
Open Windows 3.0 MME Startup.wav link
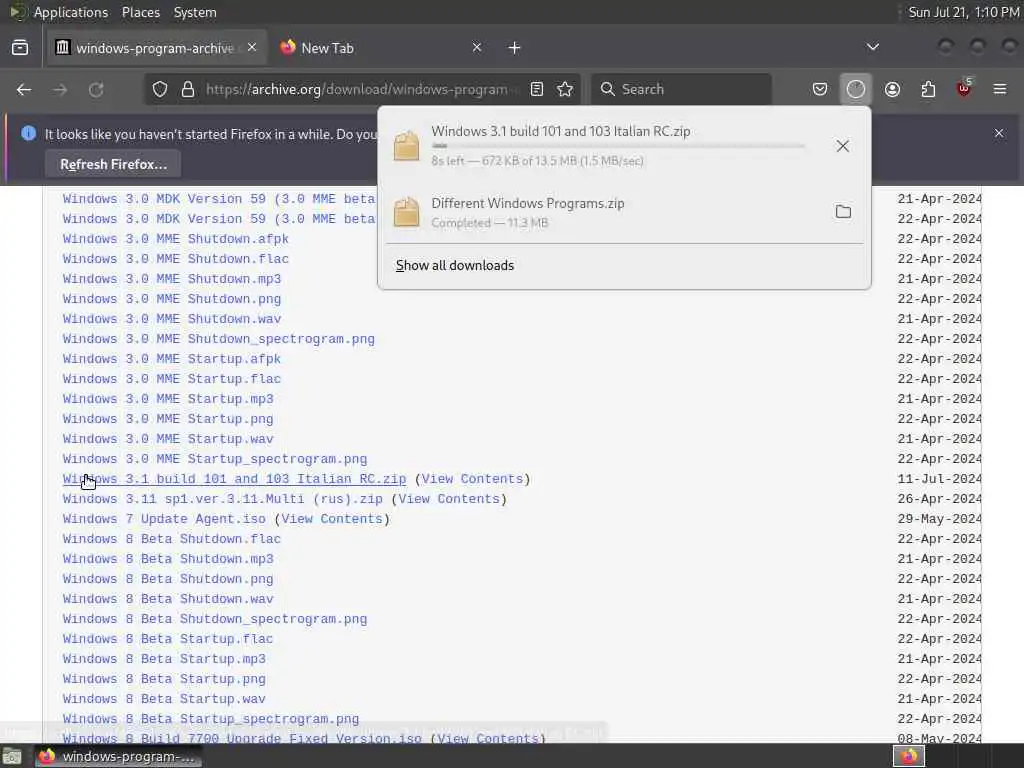(x=168, y=439)
